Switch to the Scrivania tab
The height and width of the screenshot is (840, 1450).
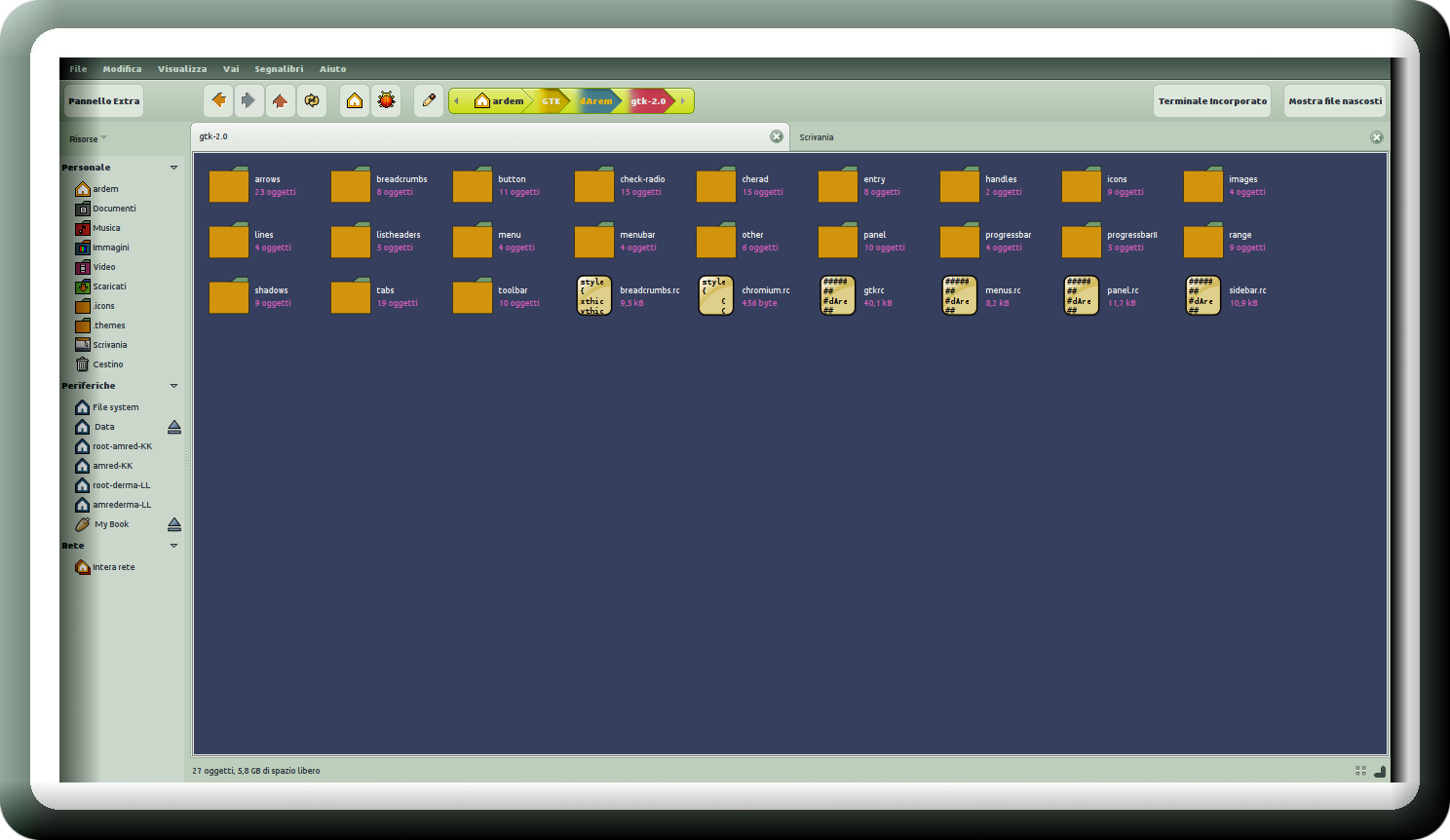pos(1088,137)
